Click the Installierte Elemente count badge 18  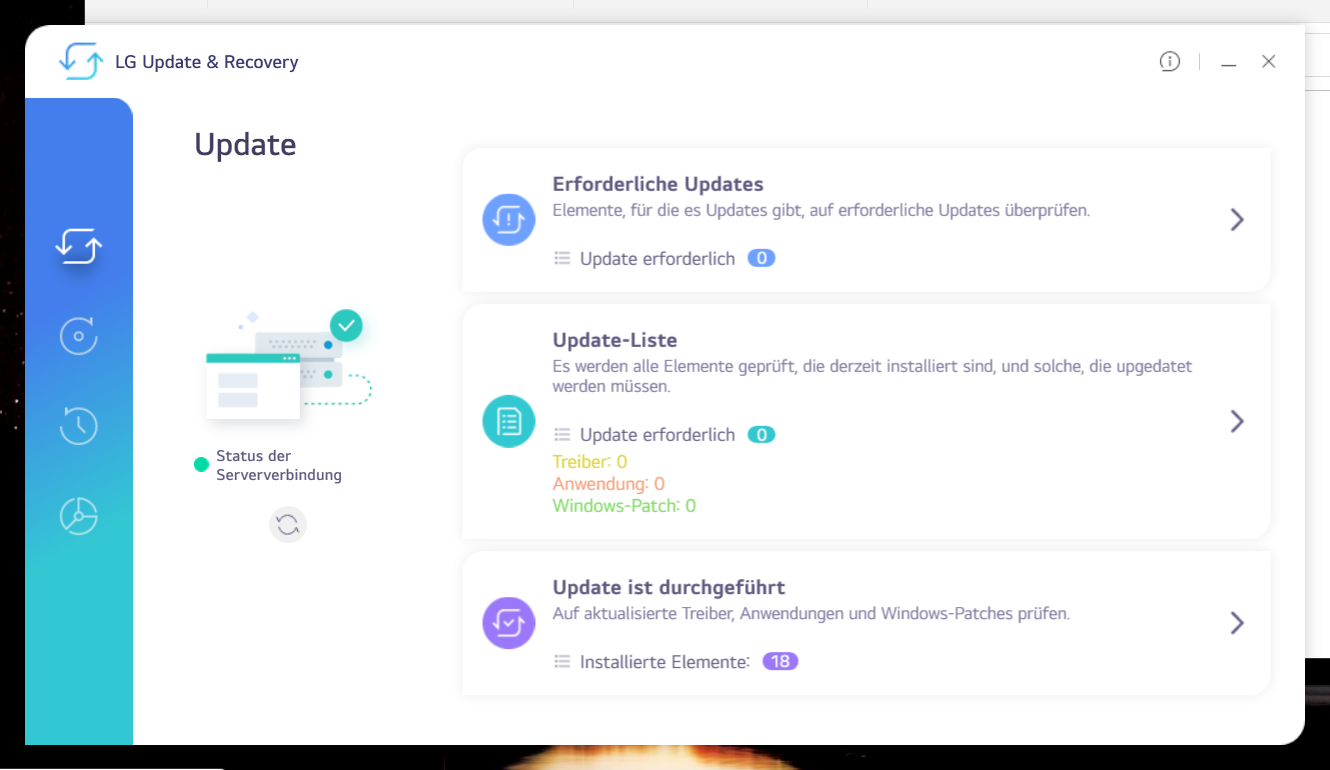[x=780, y=661]
